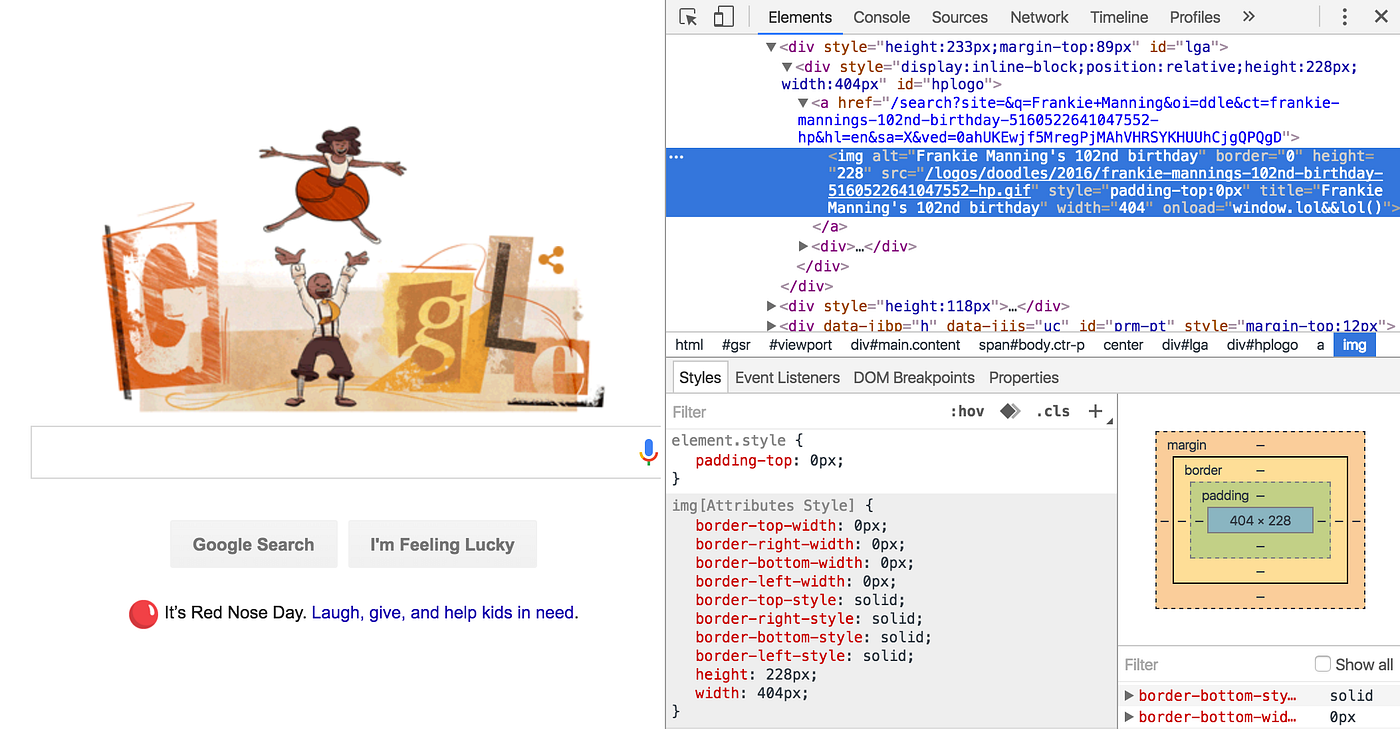Select html in the breadcrumb bar
The image size is (1400, 729).
click(689, 345)
